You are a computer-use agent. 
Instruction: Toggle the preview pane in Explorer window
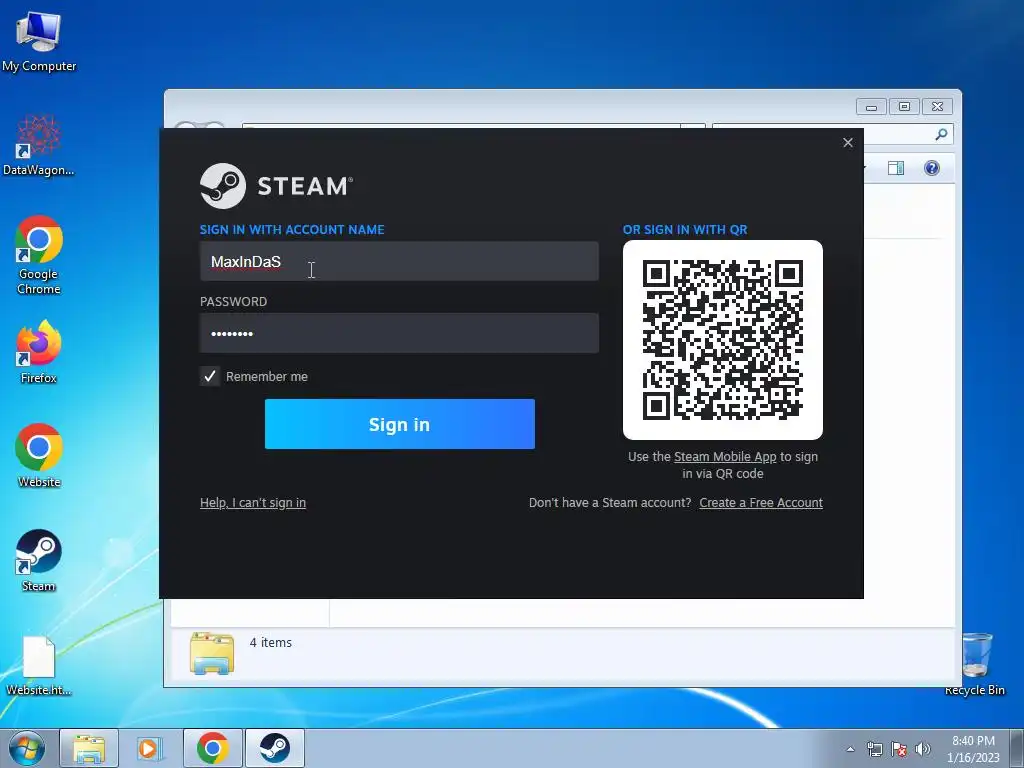tap(896, 168)
